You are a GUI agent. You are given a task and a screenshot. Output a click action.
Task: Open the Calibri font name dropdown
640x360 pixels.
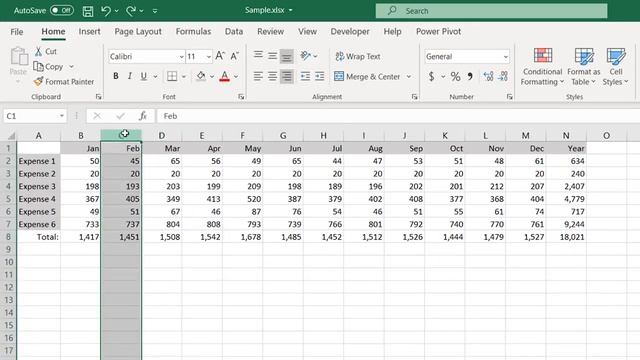[182, 57]
